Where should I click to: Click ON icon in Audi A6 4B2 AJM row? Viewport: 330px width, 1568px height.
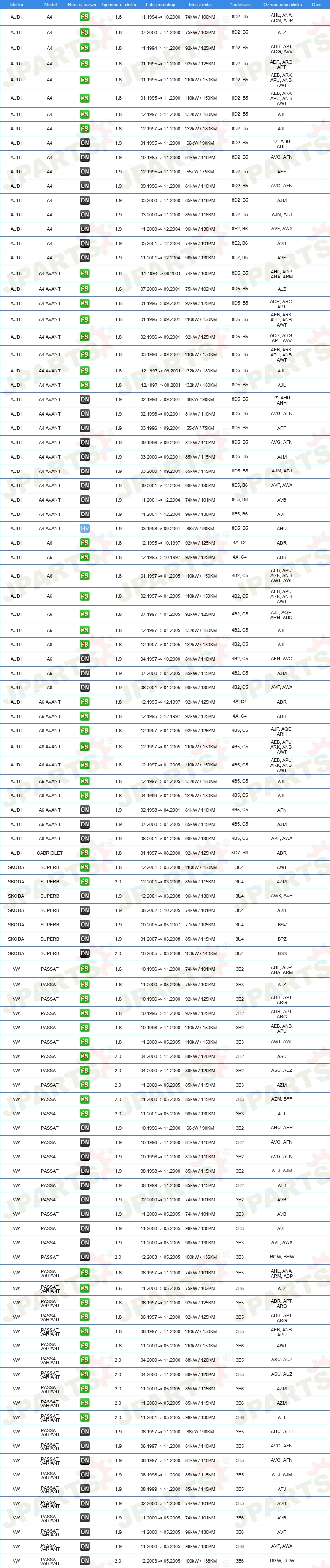pos(85,673)
